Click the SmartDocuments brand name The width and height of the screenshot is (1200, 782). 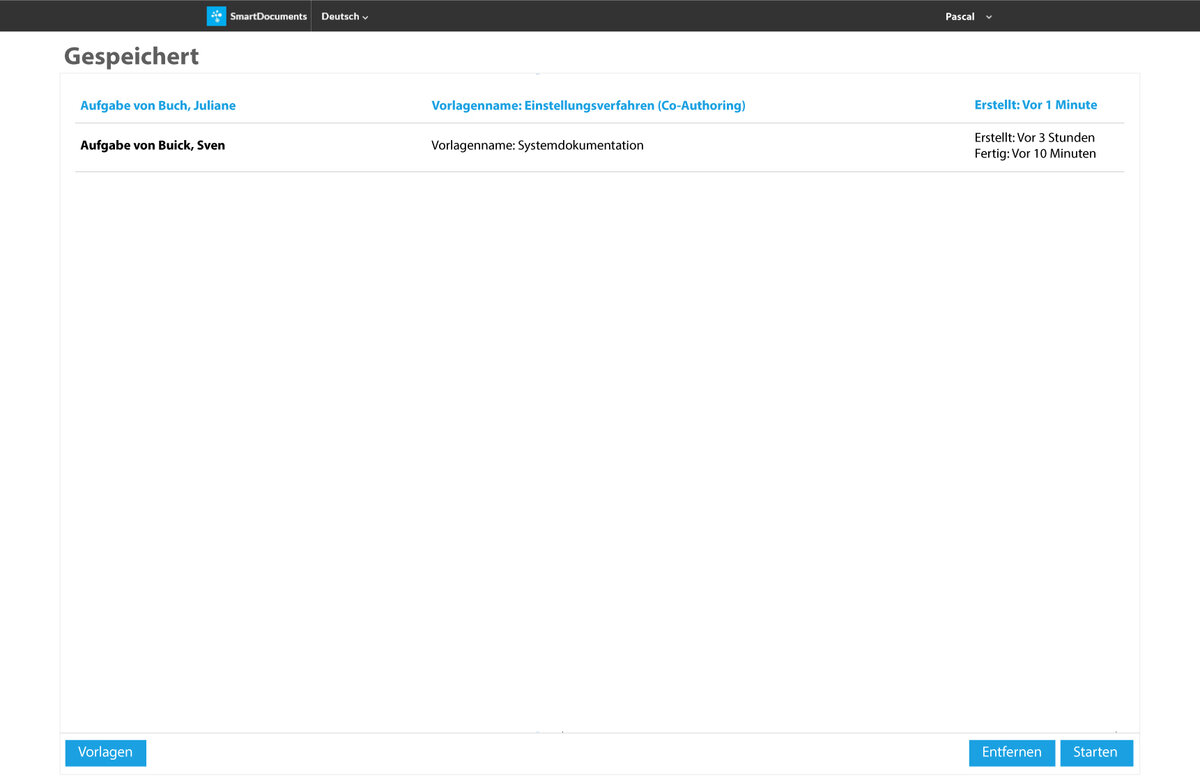[x=268, y=17]
